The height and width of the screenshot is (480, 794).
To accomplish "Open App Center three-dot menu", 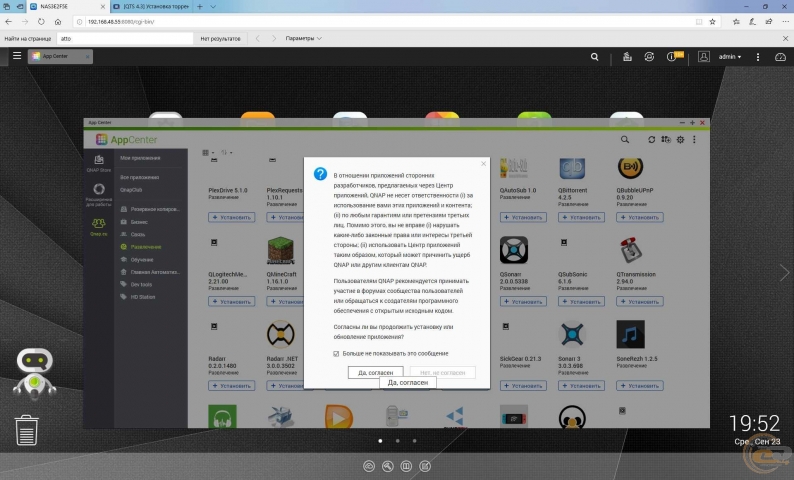I will pyautogui.click(x=694, y=139).
